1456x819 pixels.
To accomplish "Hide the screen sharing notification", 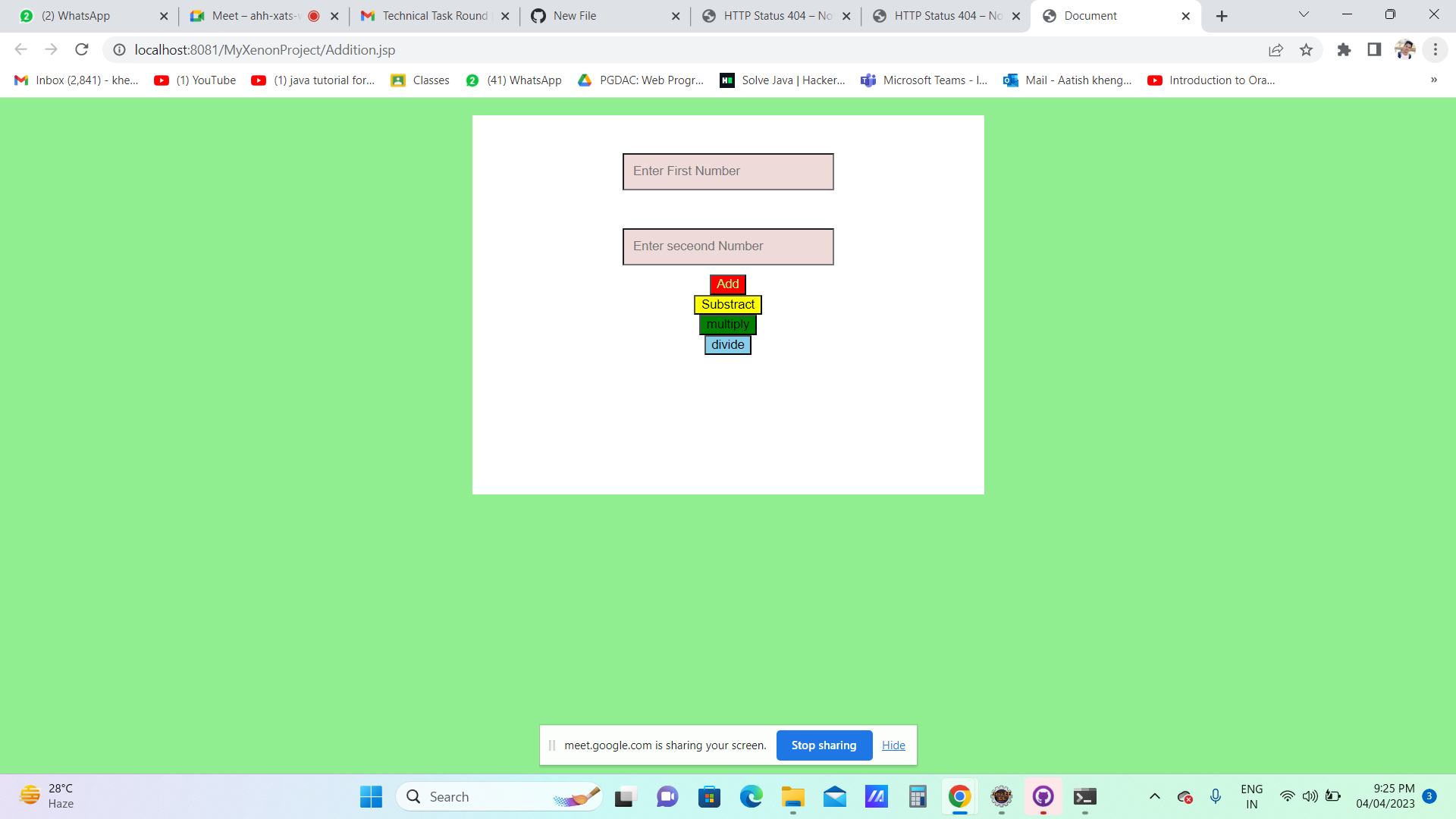I will pyautogui.click(x=893, y=745).
